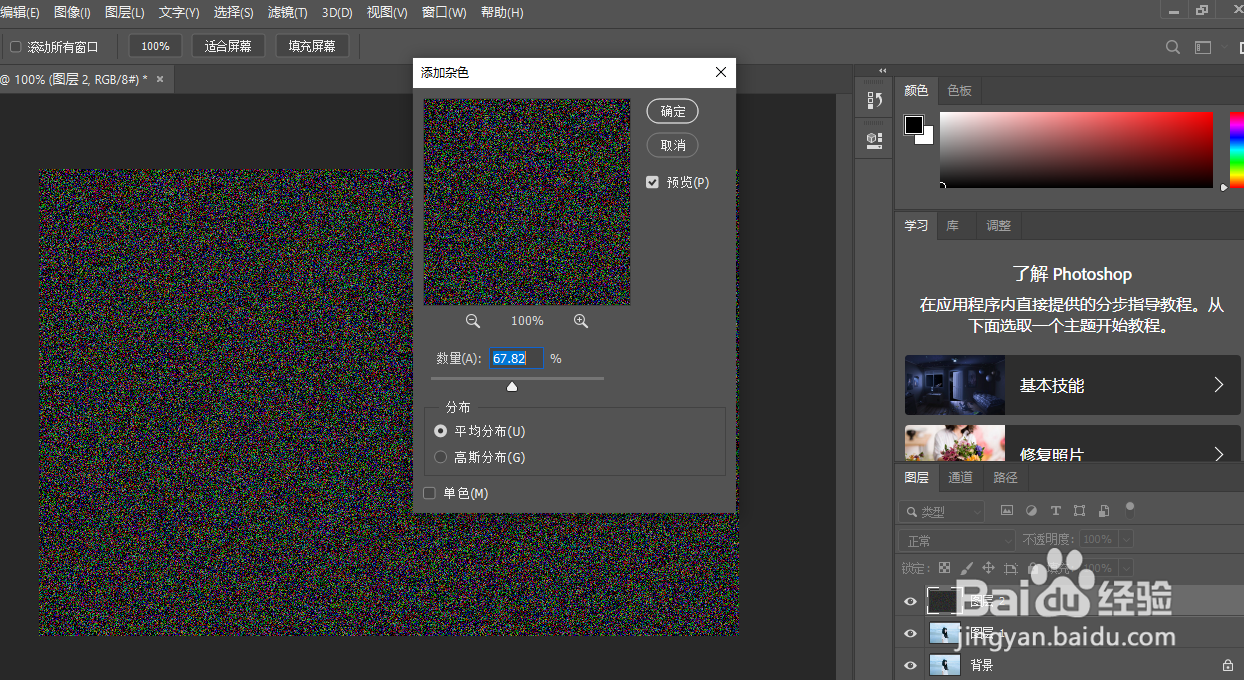This screenshot has height=680, width=1244.
Task: Select 高斯分布(G) radio button
Action: (x=441, y=457)
